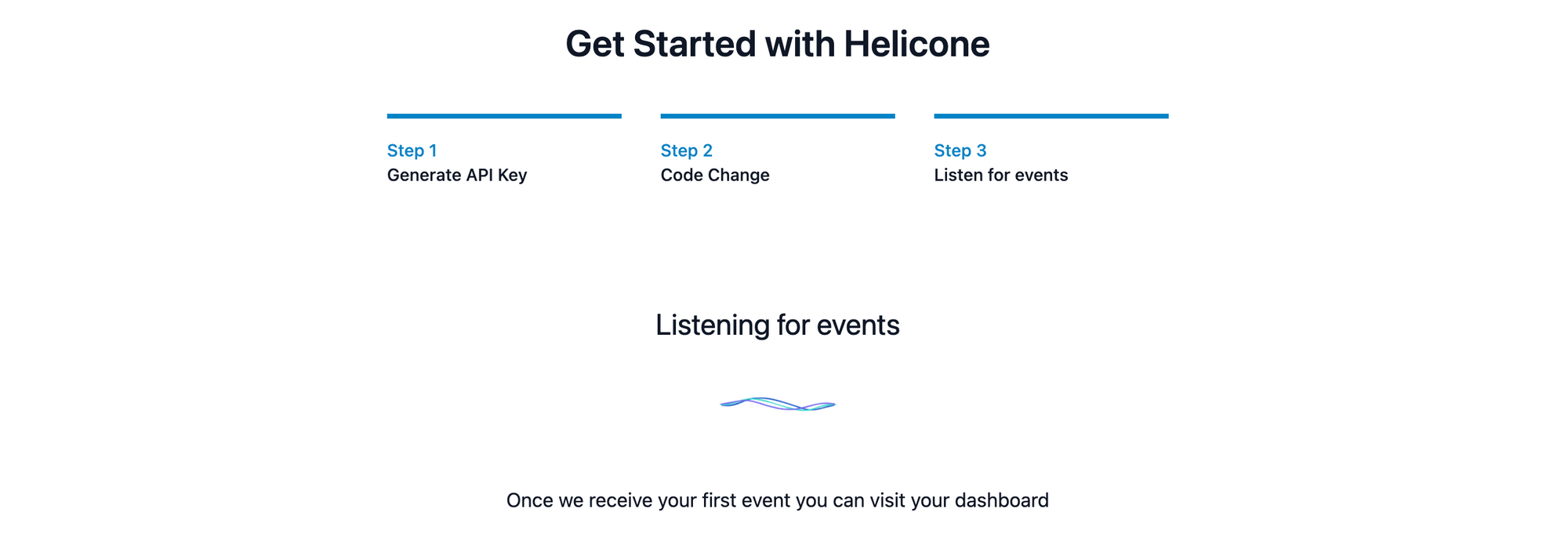Click the Get Started with Helicone heading
Viewport: 1568px width, 545px height.
click(779, 45)
